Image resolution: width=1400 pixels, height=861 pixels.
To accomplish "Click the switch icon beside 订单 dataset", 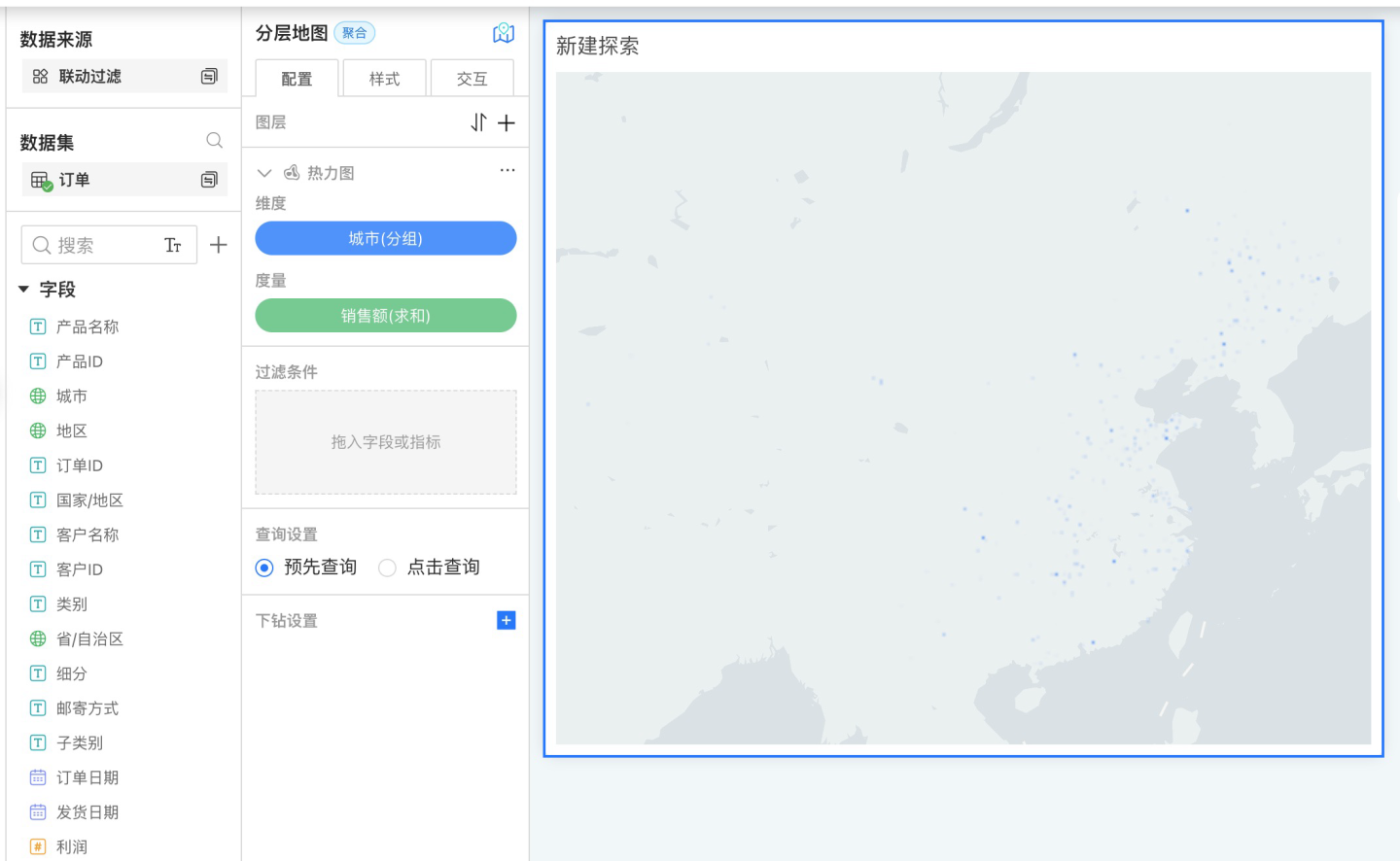I will tap(209, 180).
